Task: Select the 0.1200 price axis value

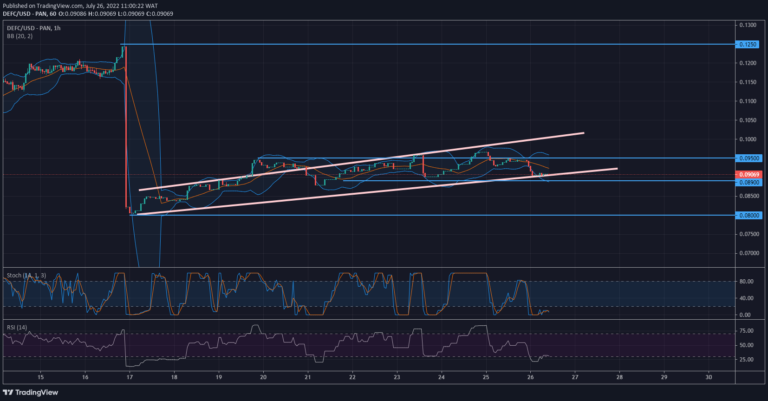Action: click(x=747, y=63)
